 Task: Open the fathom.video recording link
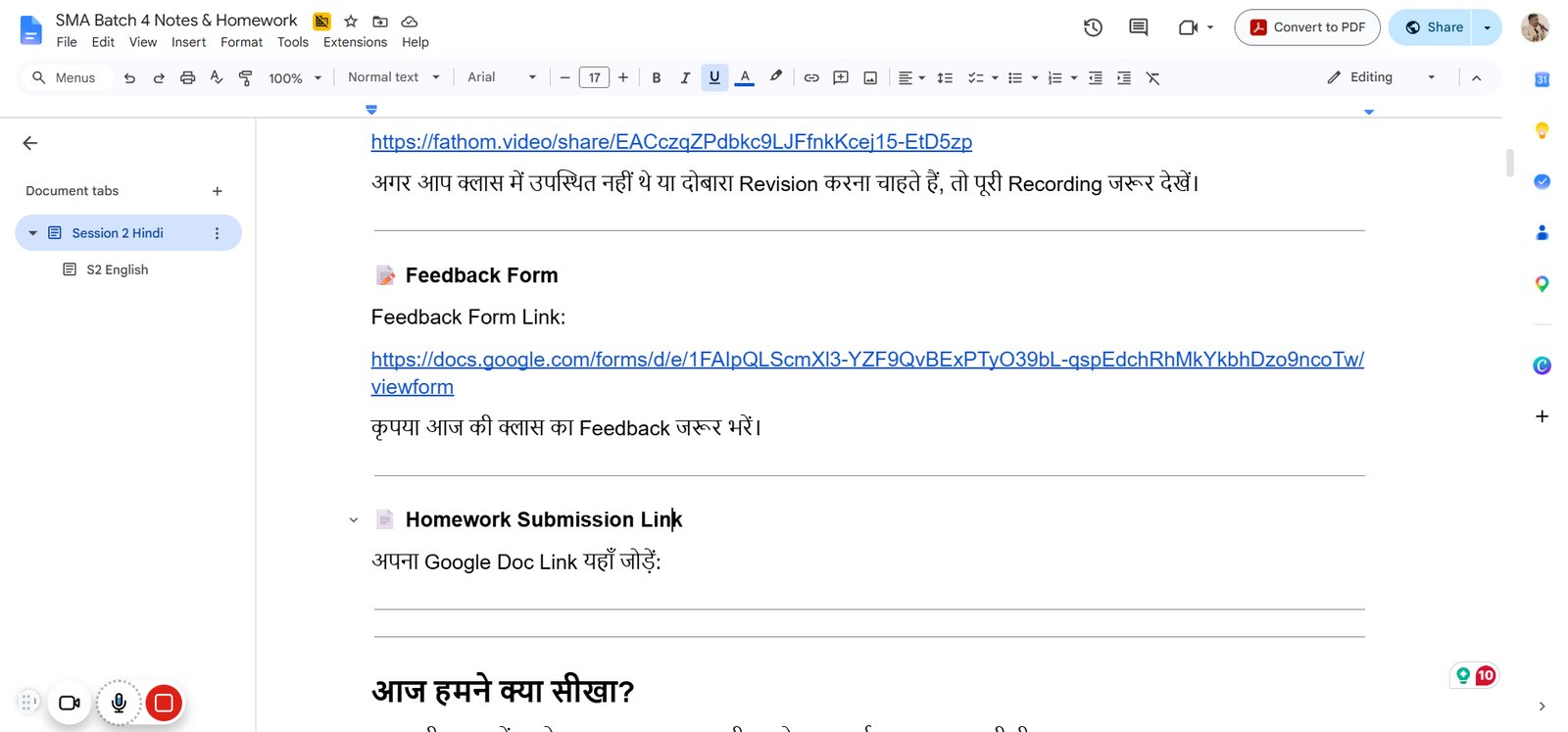pos(671,142)
